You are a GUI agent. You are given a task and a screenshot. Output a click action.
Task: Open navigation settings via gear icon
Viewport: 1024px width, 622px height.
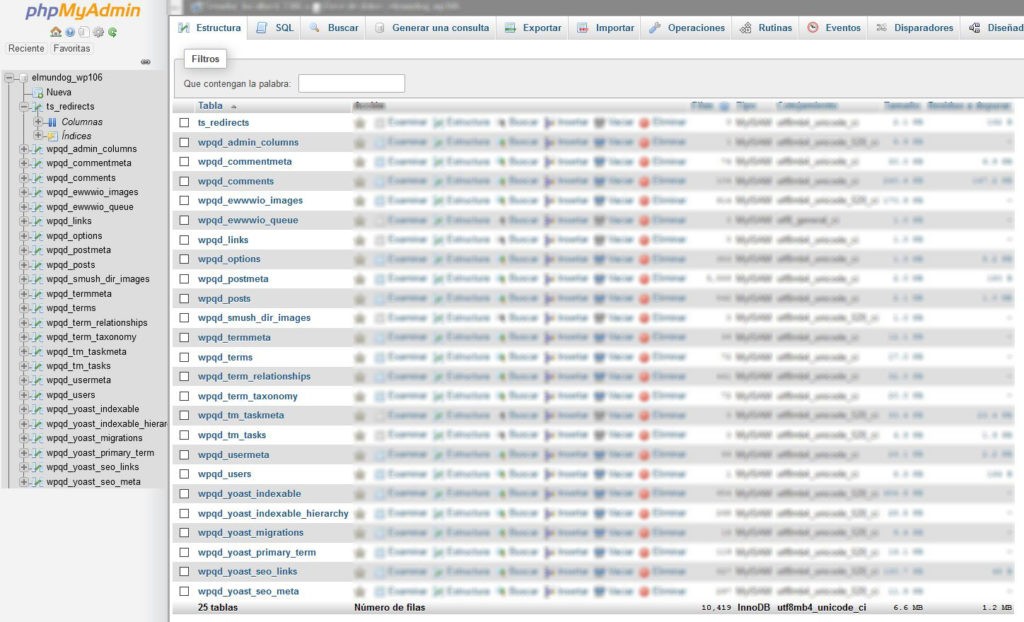coord(98,31)
